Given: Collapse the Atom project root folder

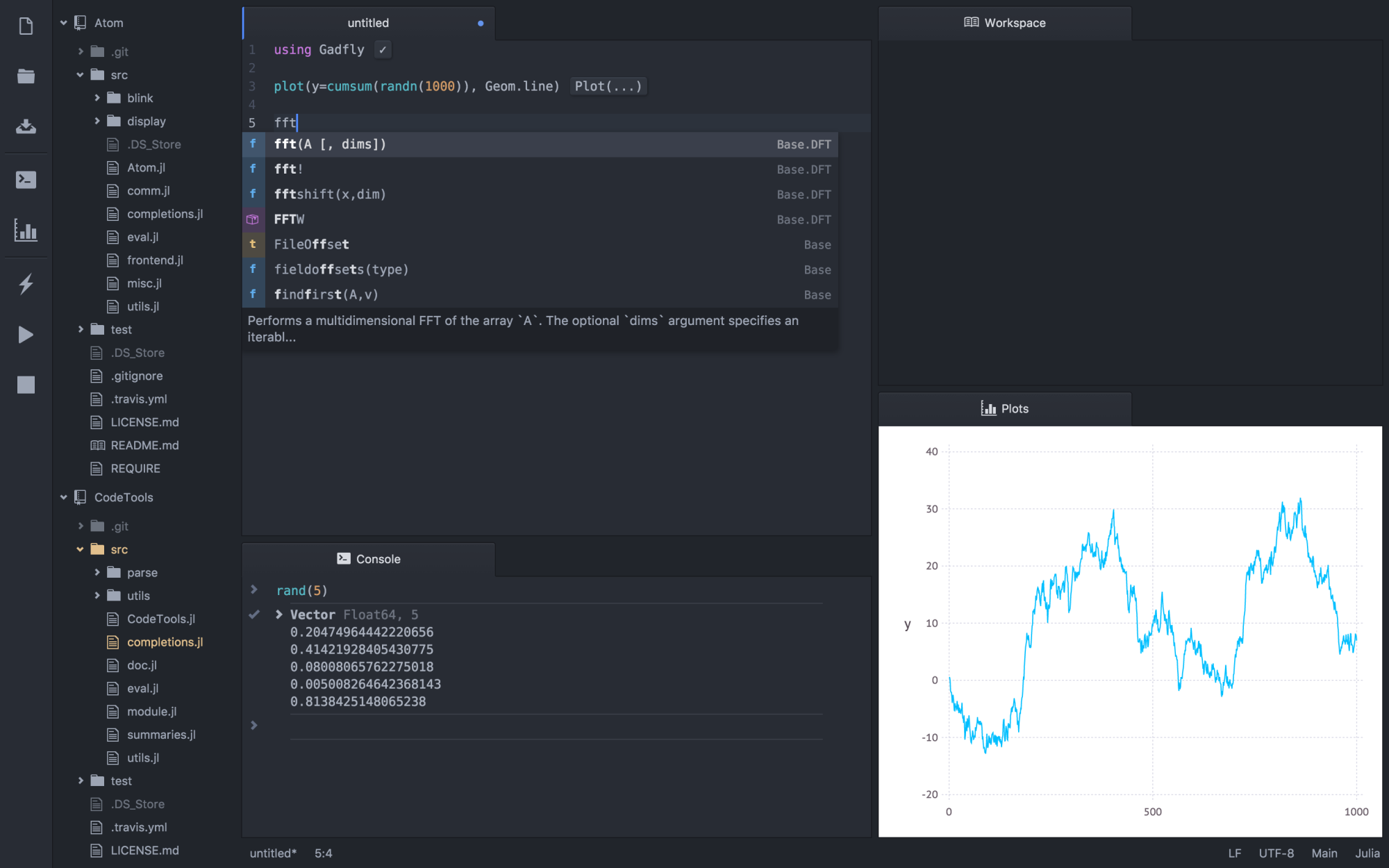Looking at the screenshot, I should pos(64,23).
